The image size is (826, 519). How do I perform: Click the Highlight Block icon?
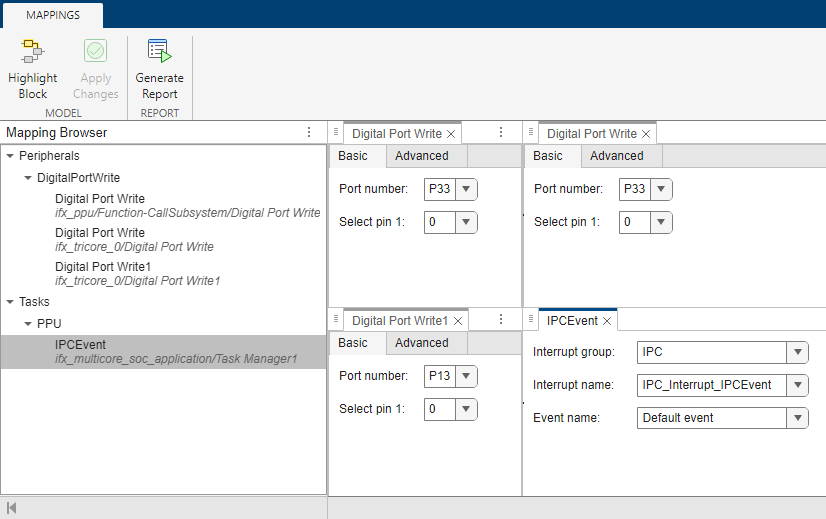[32, 52]
